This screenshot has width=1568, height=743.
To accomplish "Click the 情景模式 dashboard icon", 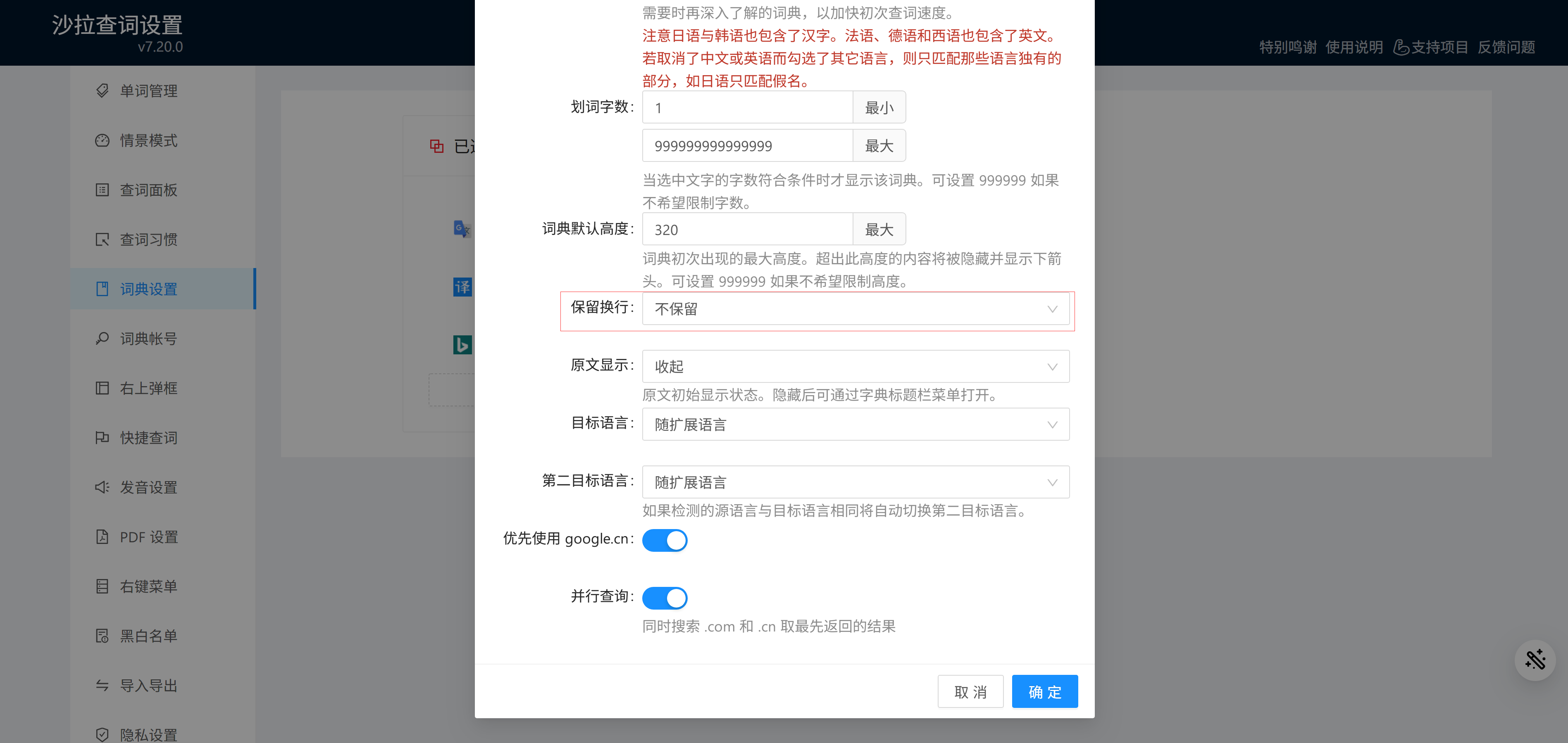I will coord(102,140).
